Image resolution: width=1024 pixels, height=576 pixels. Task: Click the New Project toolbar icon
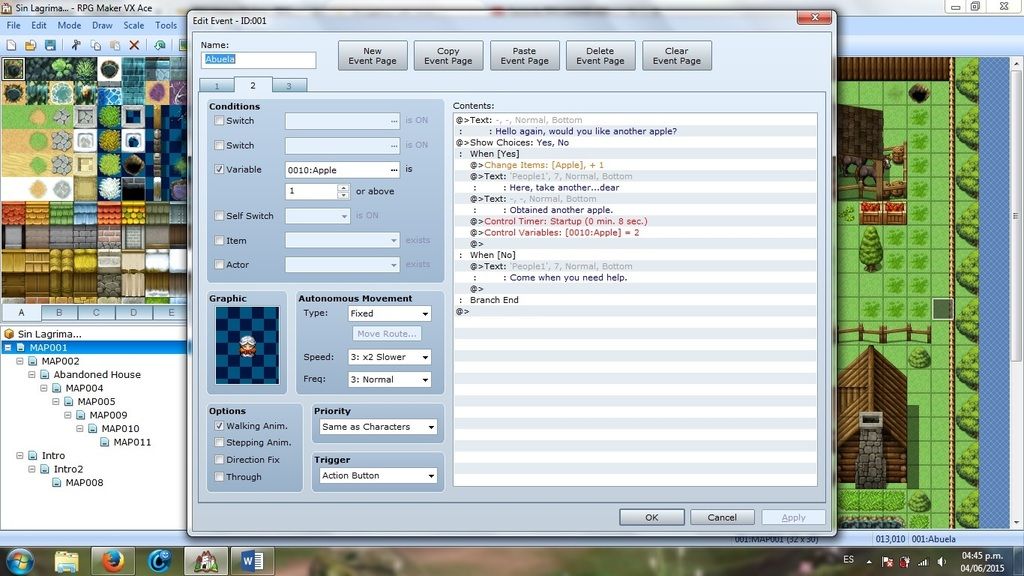point(11,45)
